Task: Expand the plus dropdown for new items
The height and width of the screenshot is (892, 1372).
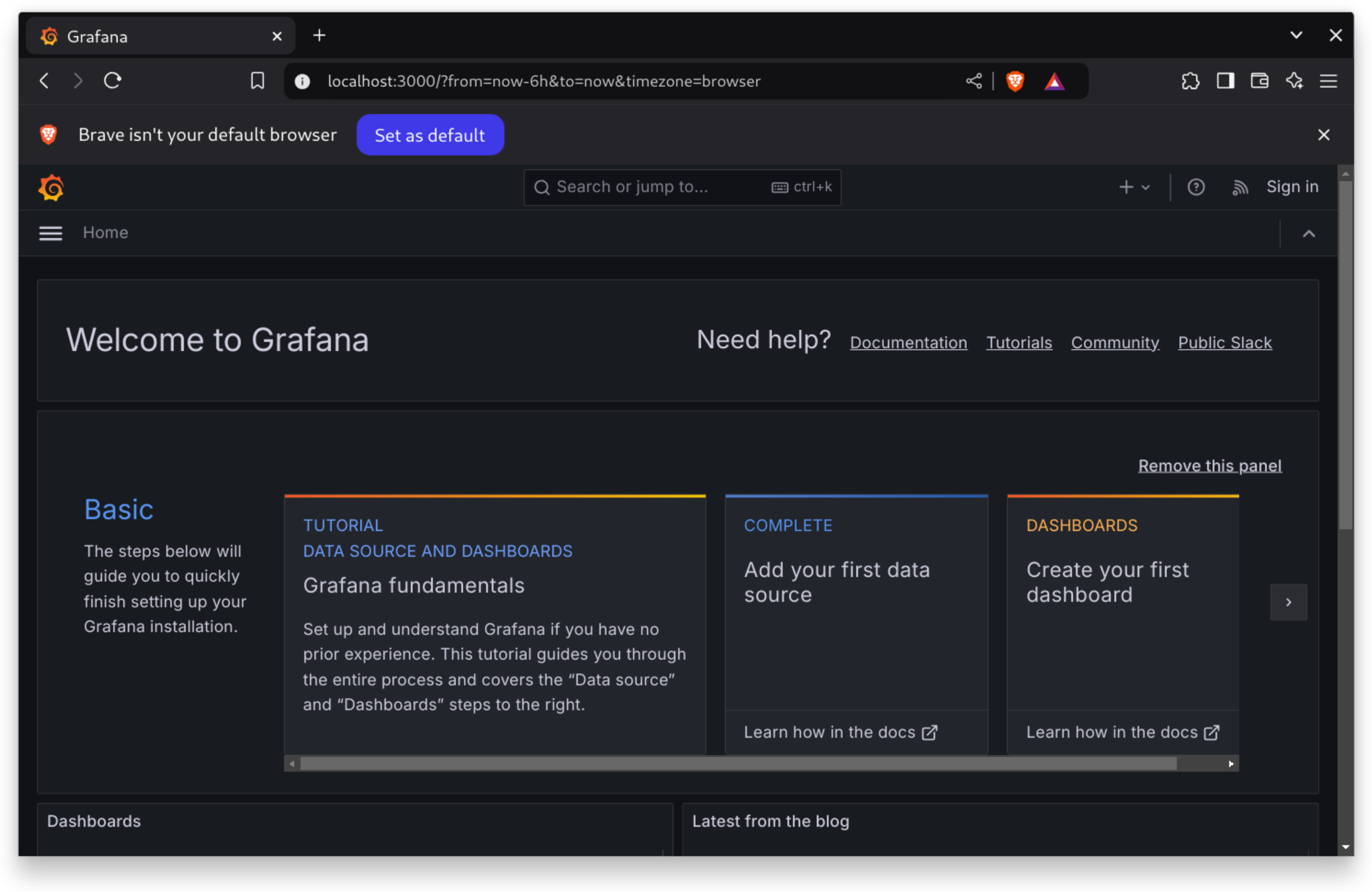Action: tap(1134, 187)
